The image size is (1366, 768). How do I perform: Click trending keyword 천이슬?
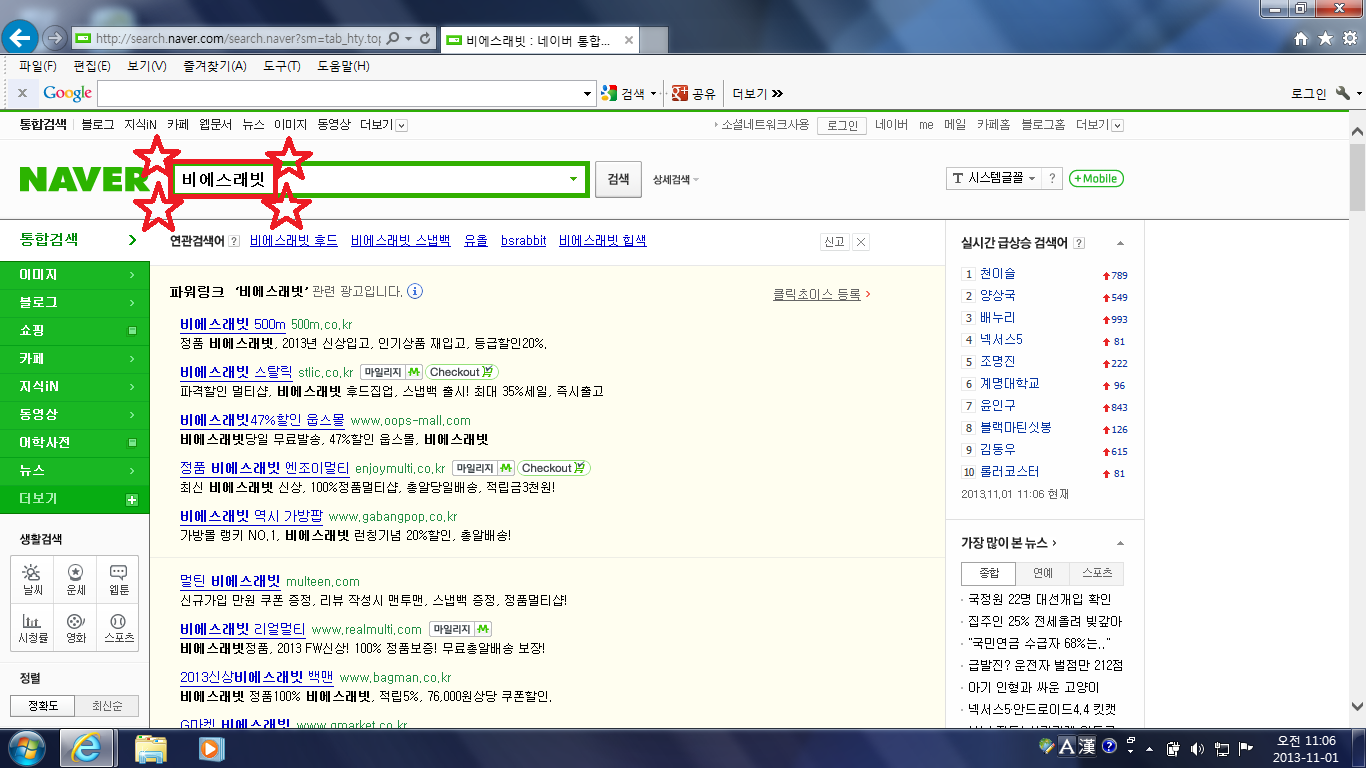[998, 273]
